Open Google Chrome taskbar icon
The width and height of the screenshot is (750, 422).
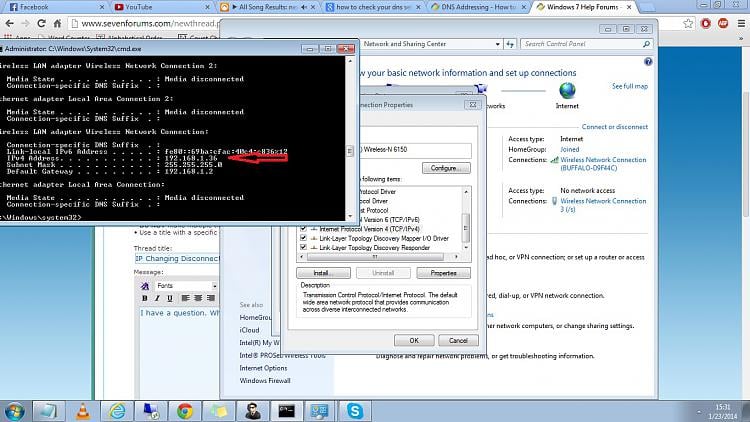tap(185, 411)
